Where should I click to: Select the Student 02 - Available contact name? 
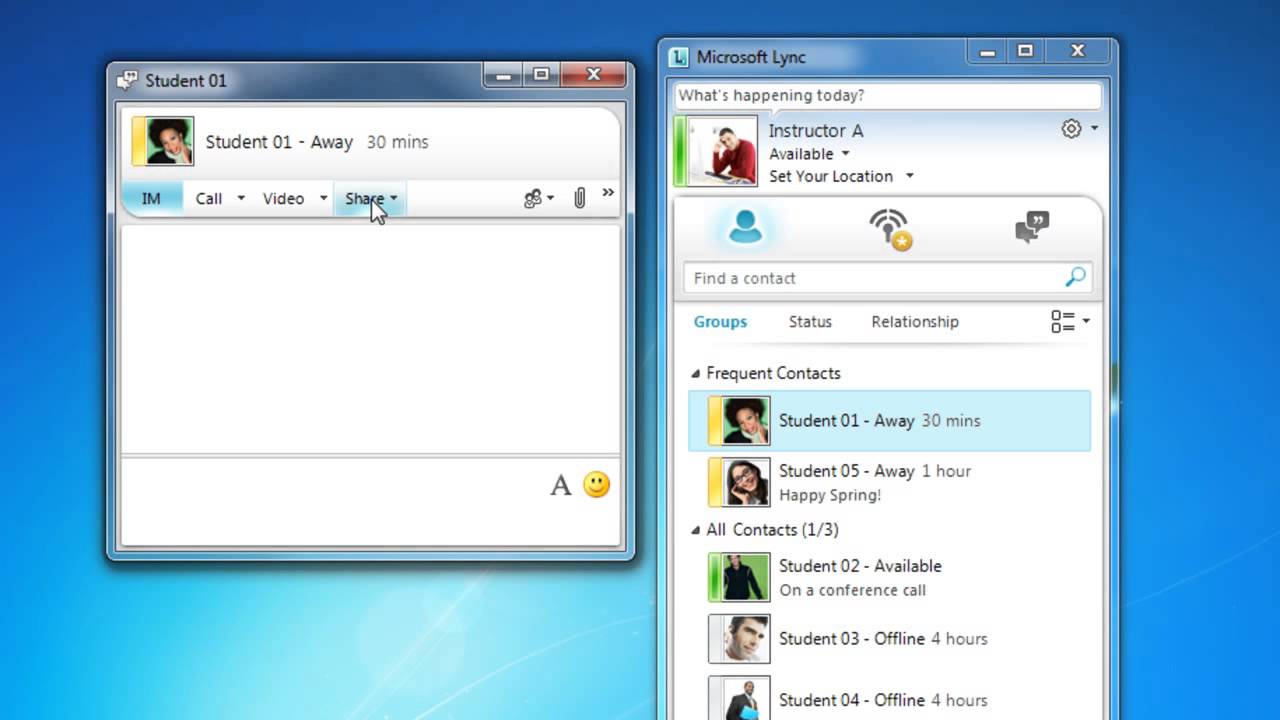click(860, 565)
